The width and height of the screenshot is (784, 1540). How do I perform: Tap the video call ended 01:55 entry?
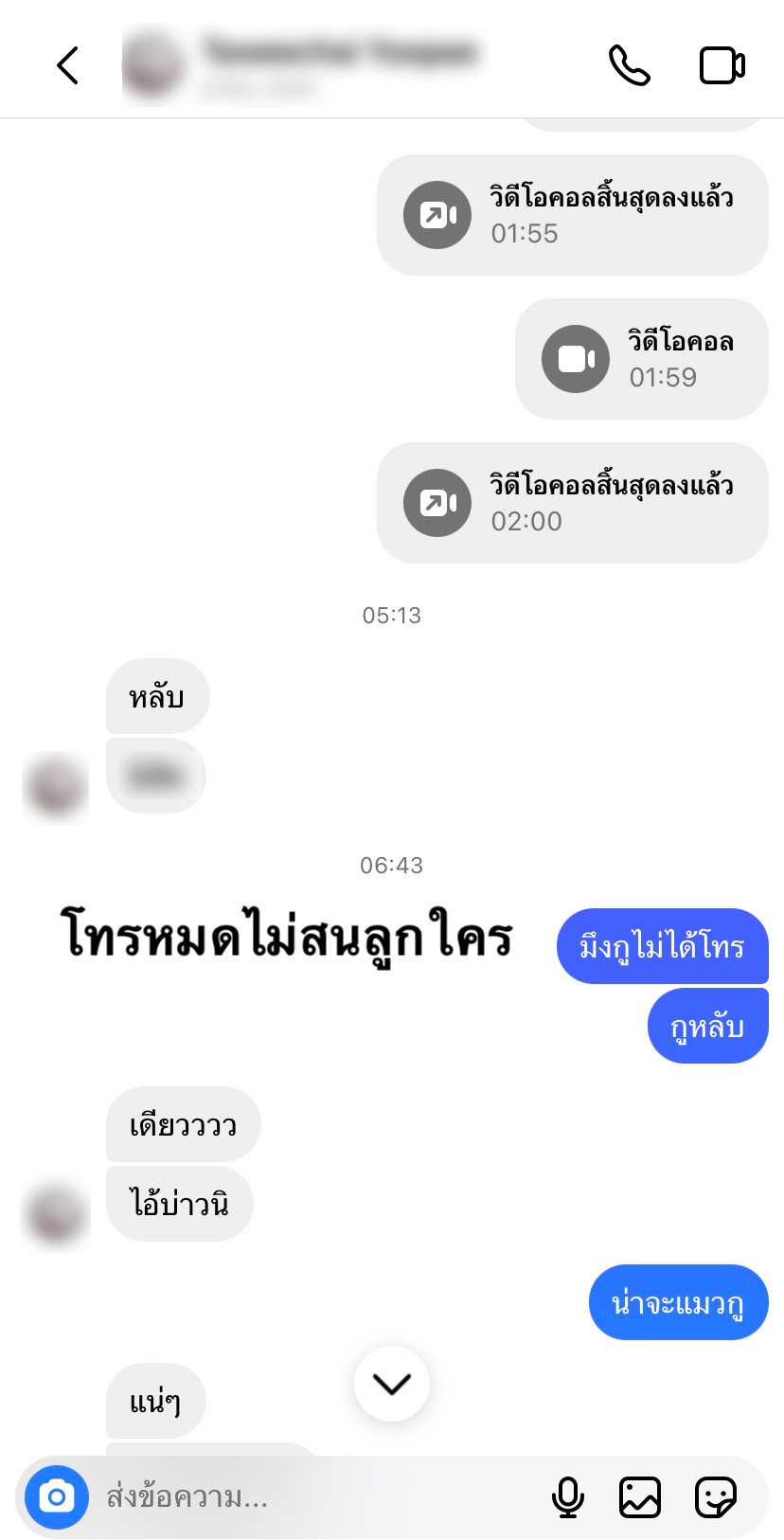[573, 215]
